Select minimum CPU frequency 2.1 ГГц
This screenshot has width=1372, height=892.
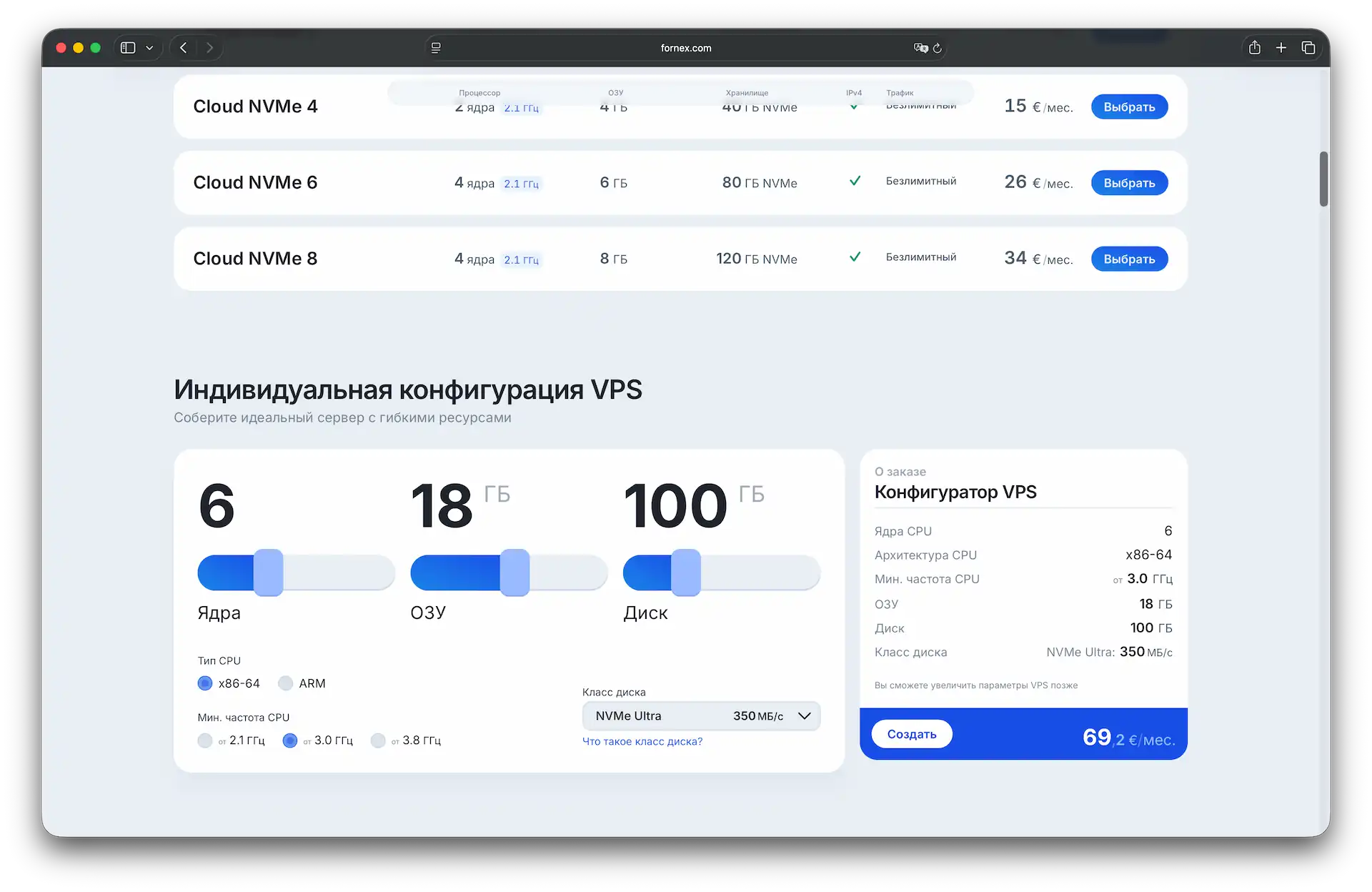(205, 740)
